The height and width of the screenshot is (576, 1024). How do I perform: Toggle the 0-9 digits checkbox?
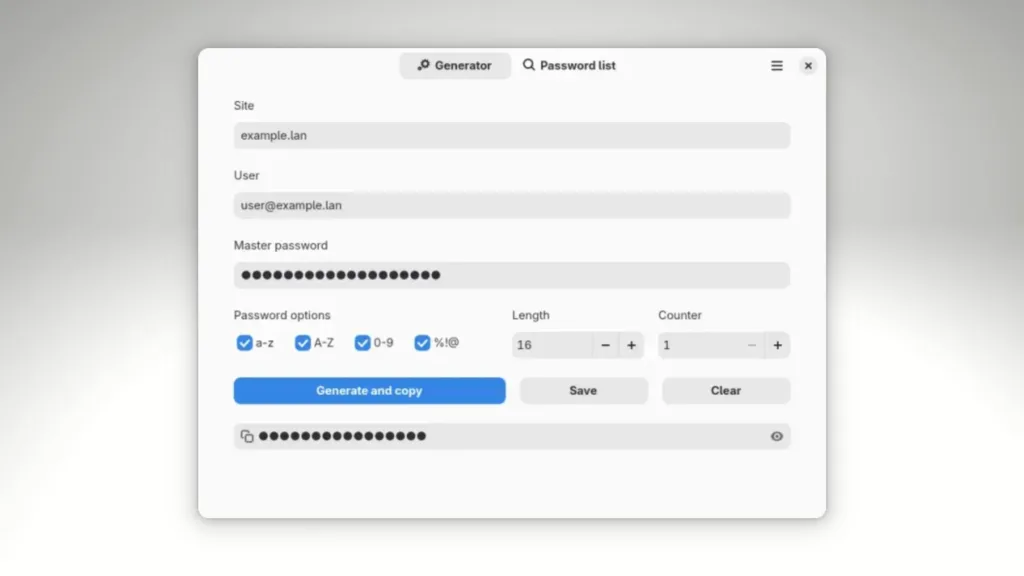(x=362, y=343)
